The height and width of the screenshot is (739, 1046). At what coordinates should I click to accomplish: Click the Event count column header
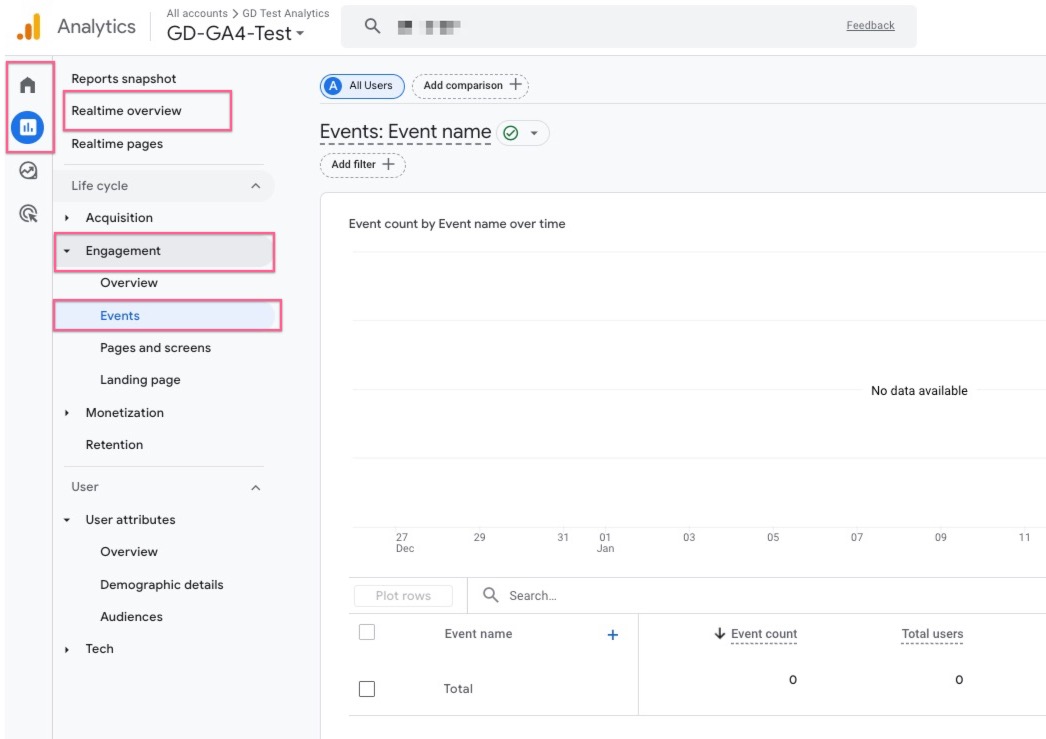pyautogui.click(x=764, y=634)
